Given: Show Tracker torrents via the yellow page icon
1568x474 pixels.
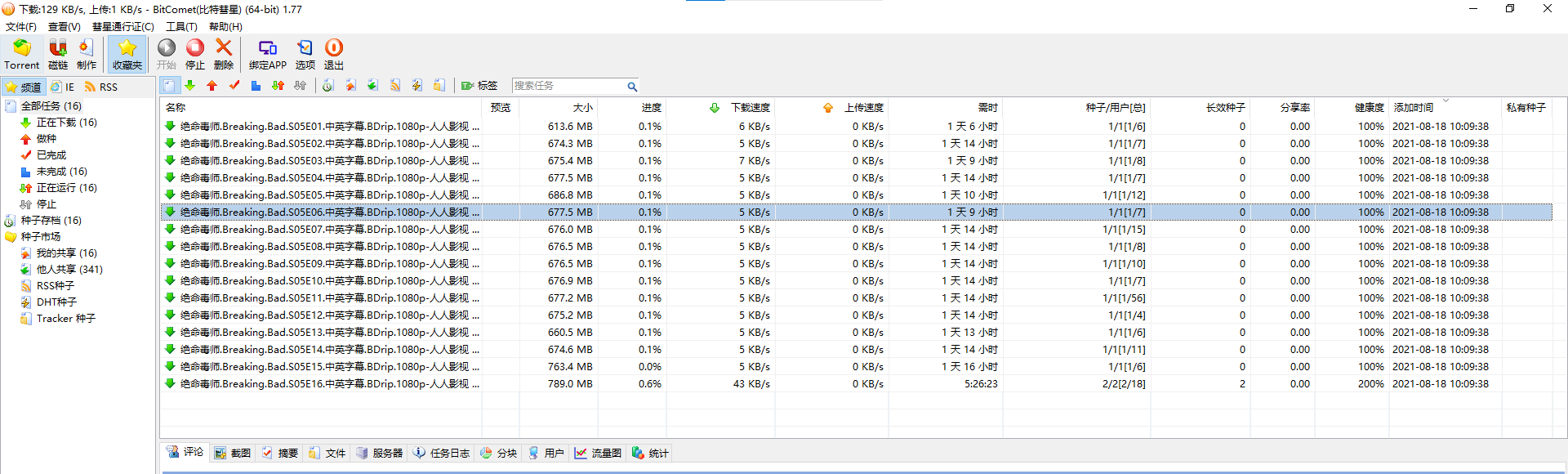Looking at the screenshot, I should (439, 86).
